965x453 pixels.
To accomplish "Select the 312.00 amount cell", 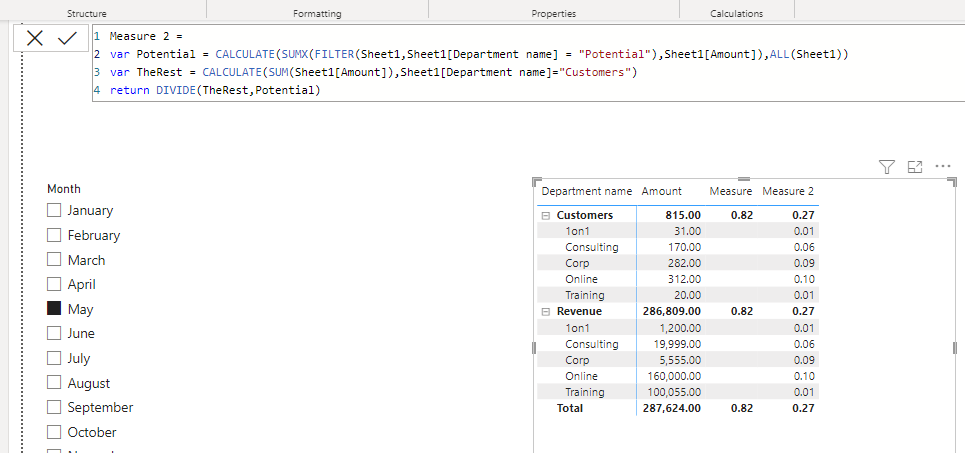I will coord(684,279).
